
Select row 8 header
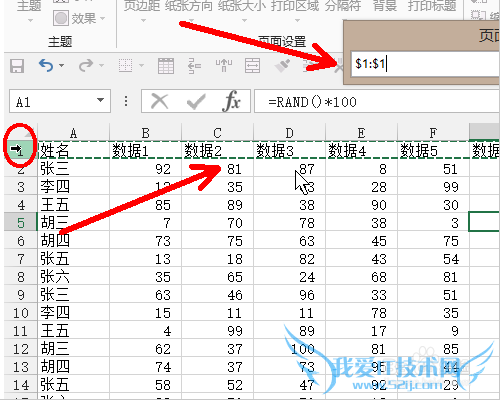pos(21,276)
